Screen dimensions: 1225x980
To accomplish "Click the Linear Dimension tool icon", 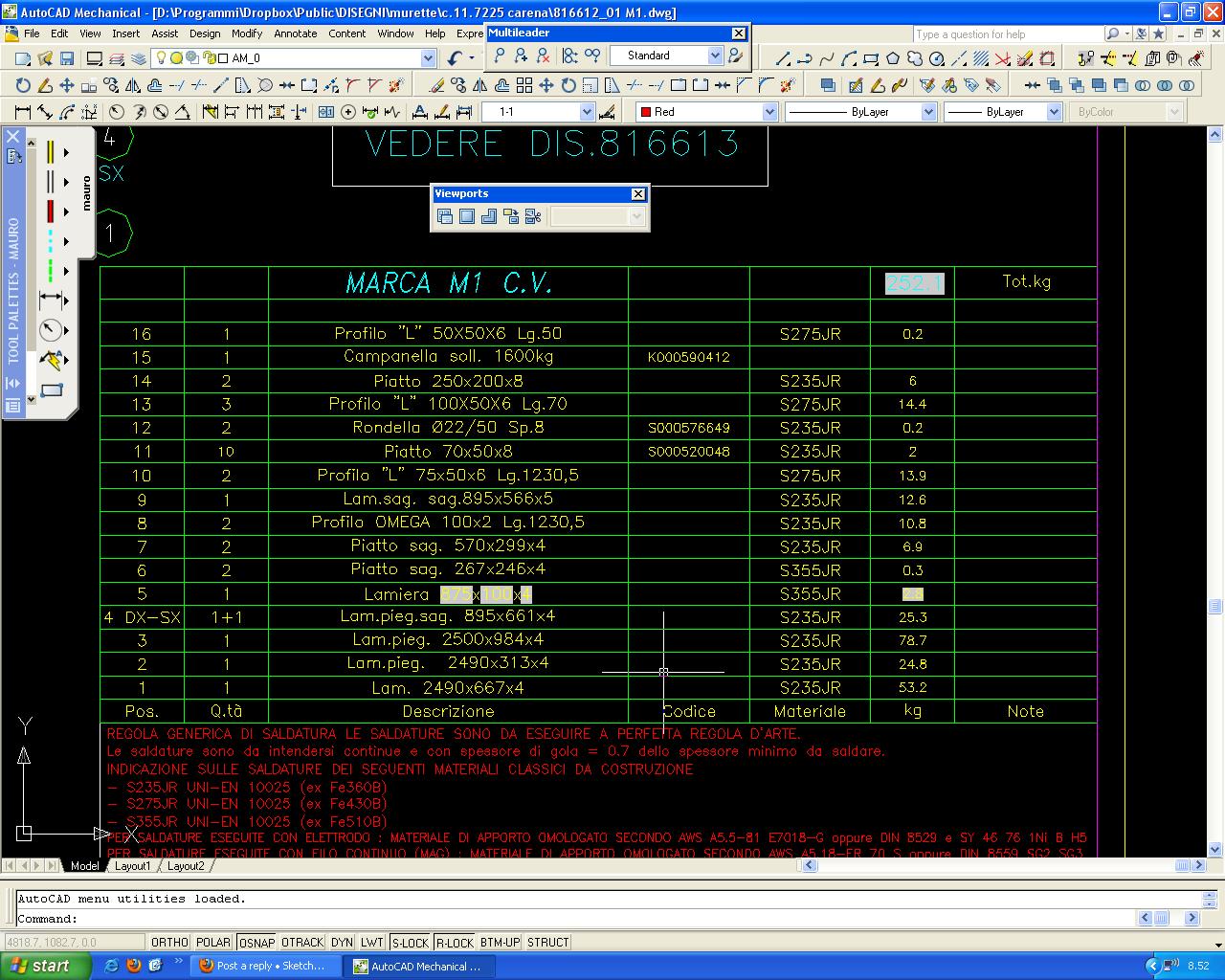I will click(23, 112).
